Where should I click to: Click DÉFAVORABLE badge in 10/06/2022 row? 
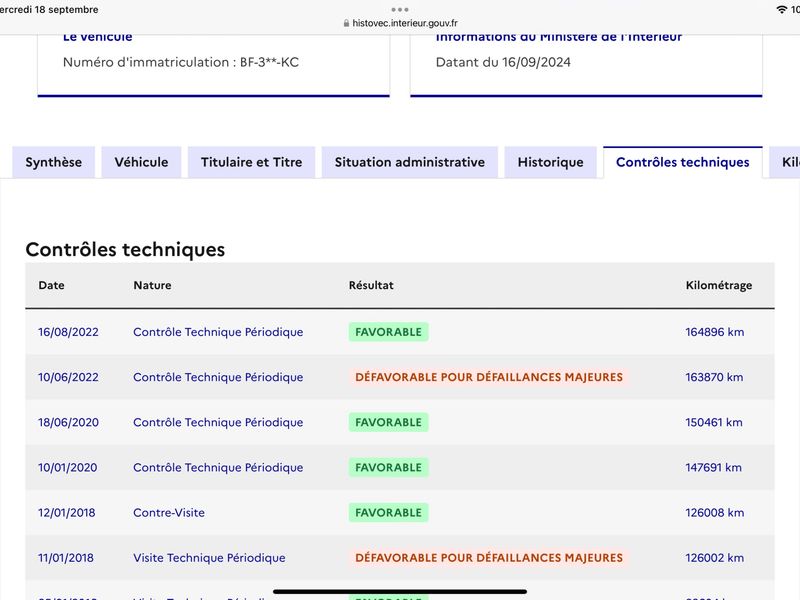489,377
